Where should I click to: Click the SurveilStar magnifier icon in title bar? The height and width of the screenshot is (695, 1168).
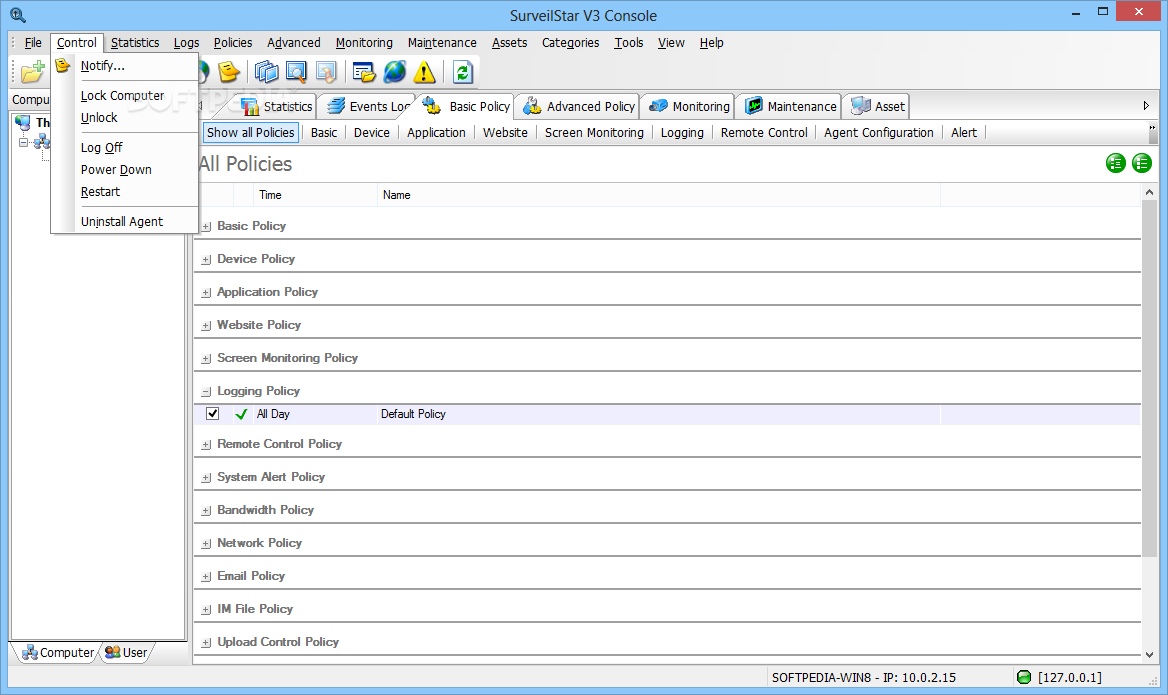click(18, 15)
